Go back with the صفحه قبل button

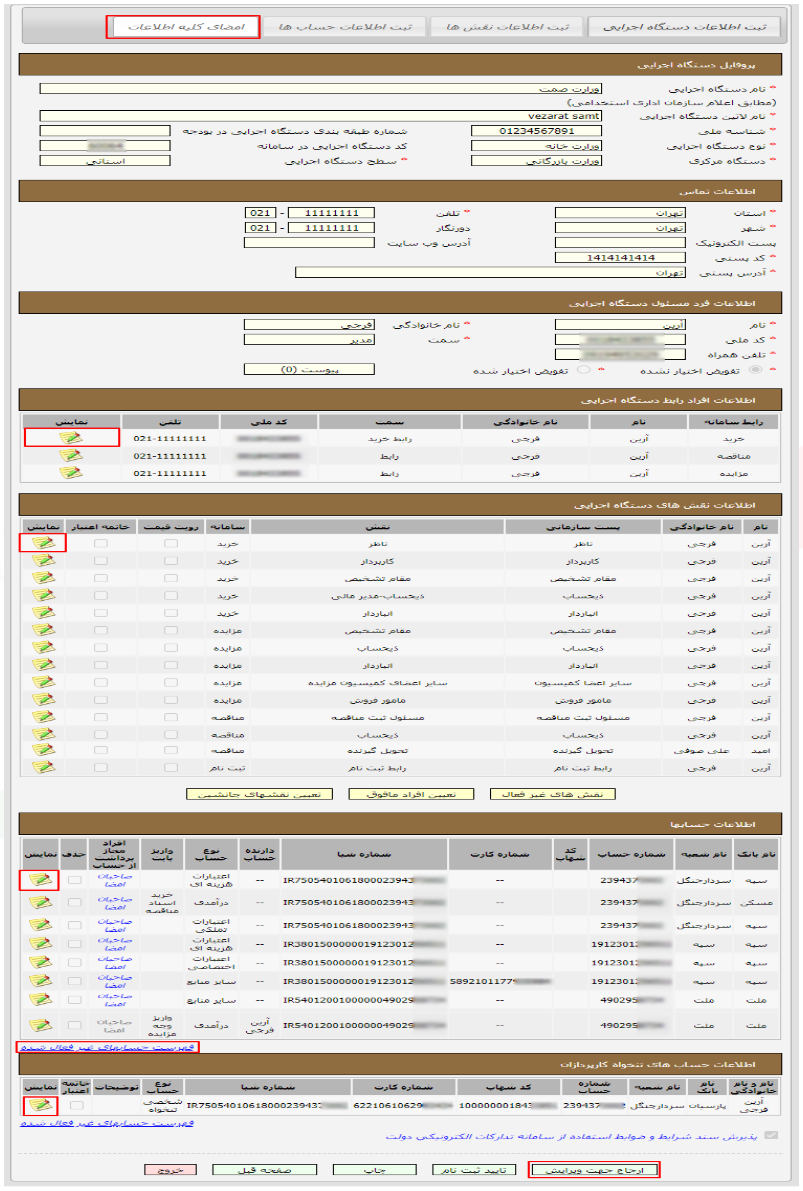point(264,1170)
